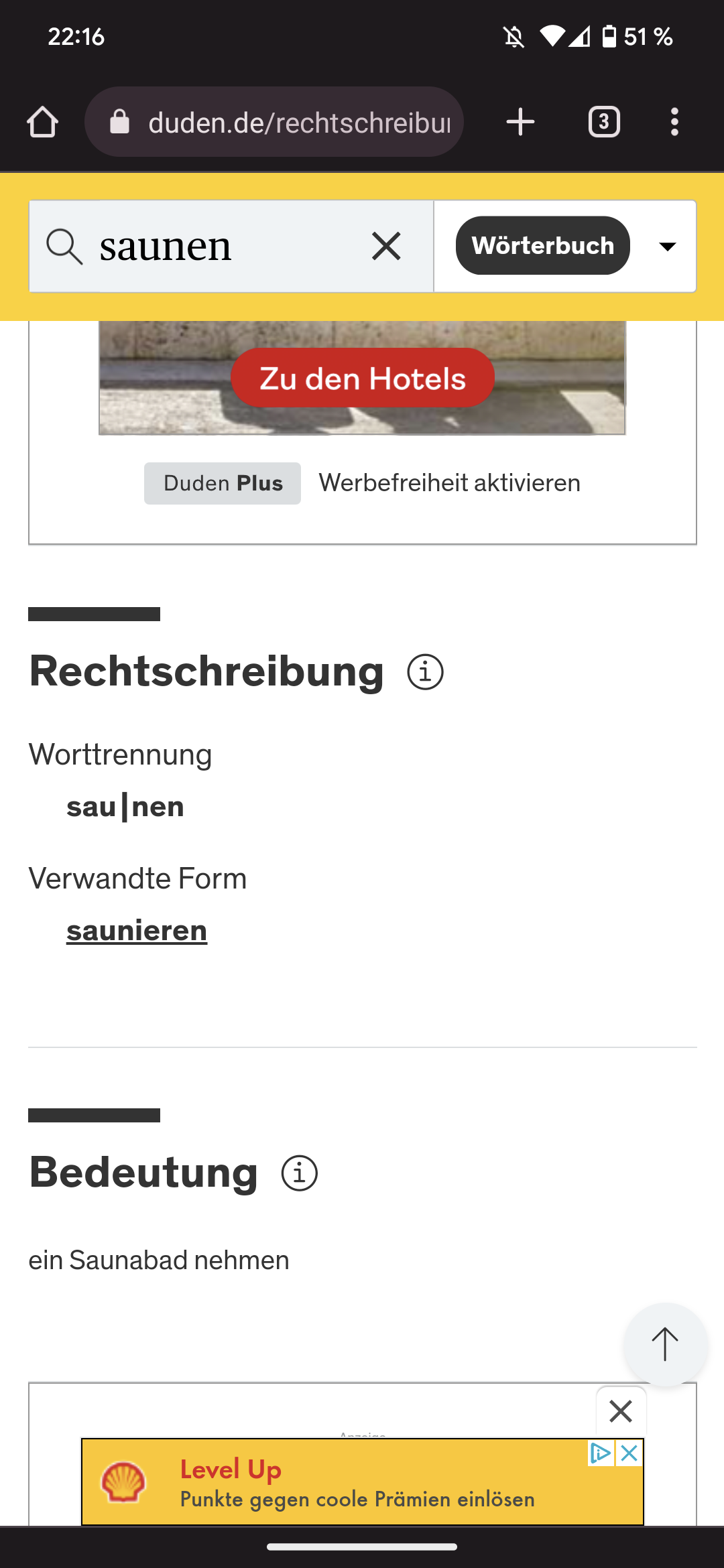
Task: Open the saunieren related word link
Action: click(137, 931)
